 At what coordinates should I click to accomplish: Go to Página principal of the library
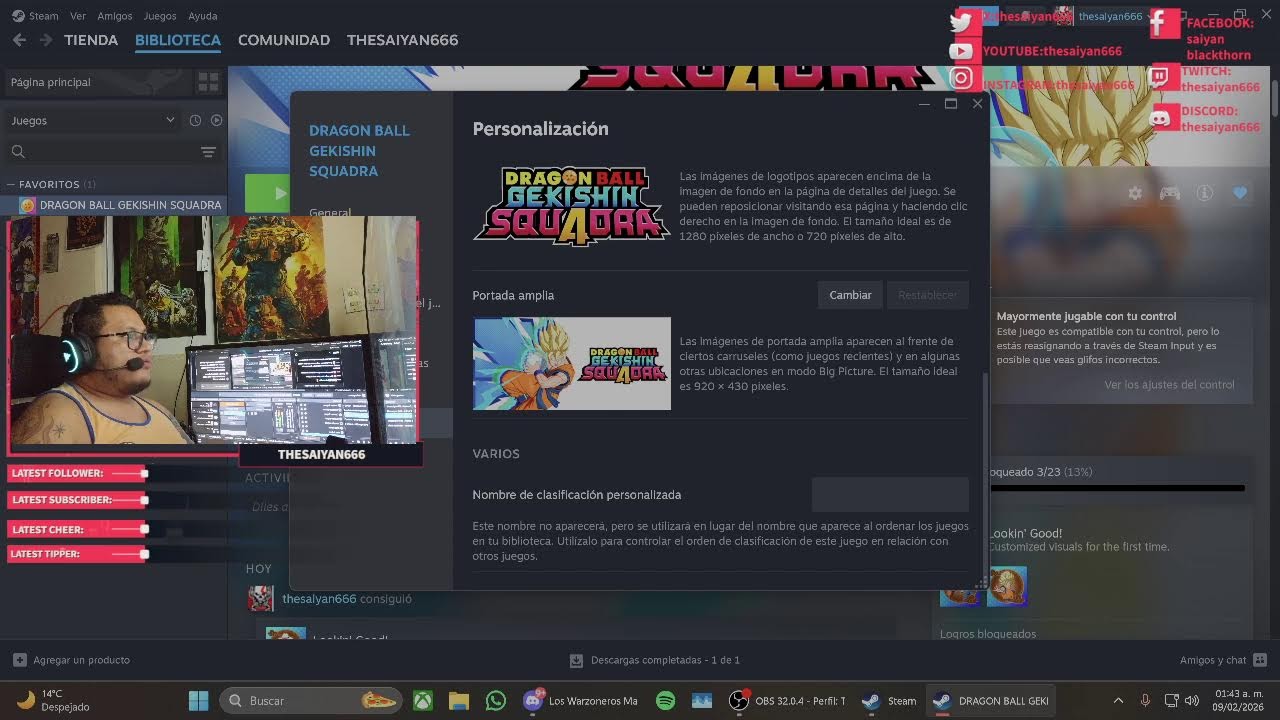[x=96, y=82]
